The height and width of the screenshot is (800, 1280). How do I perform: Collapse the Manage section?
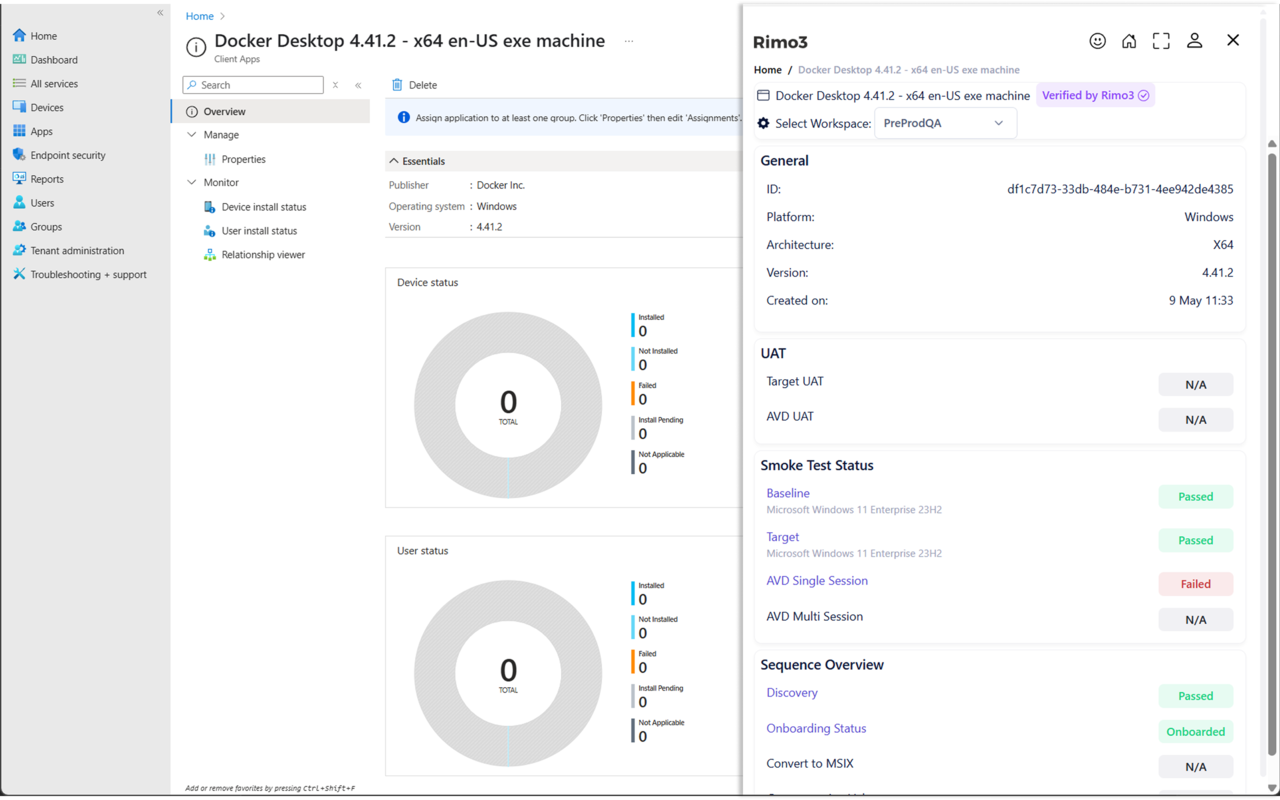[192, 135]
